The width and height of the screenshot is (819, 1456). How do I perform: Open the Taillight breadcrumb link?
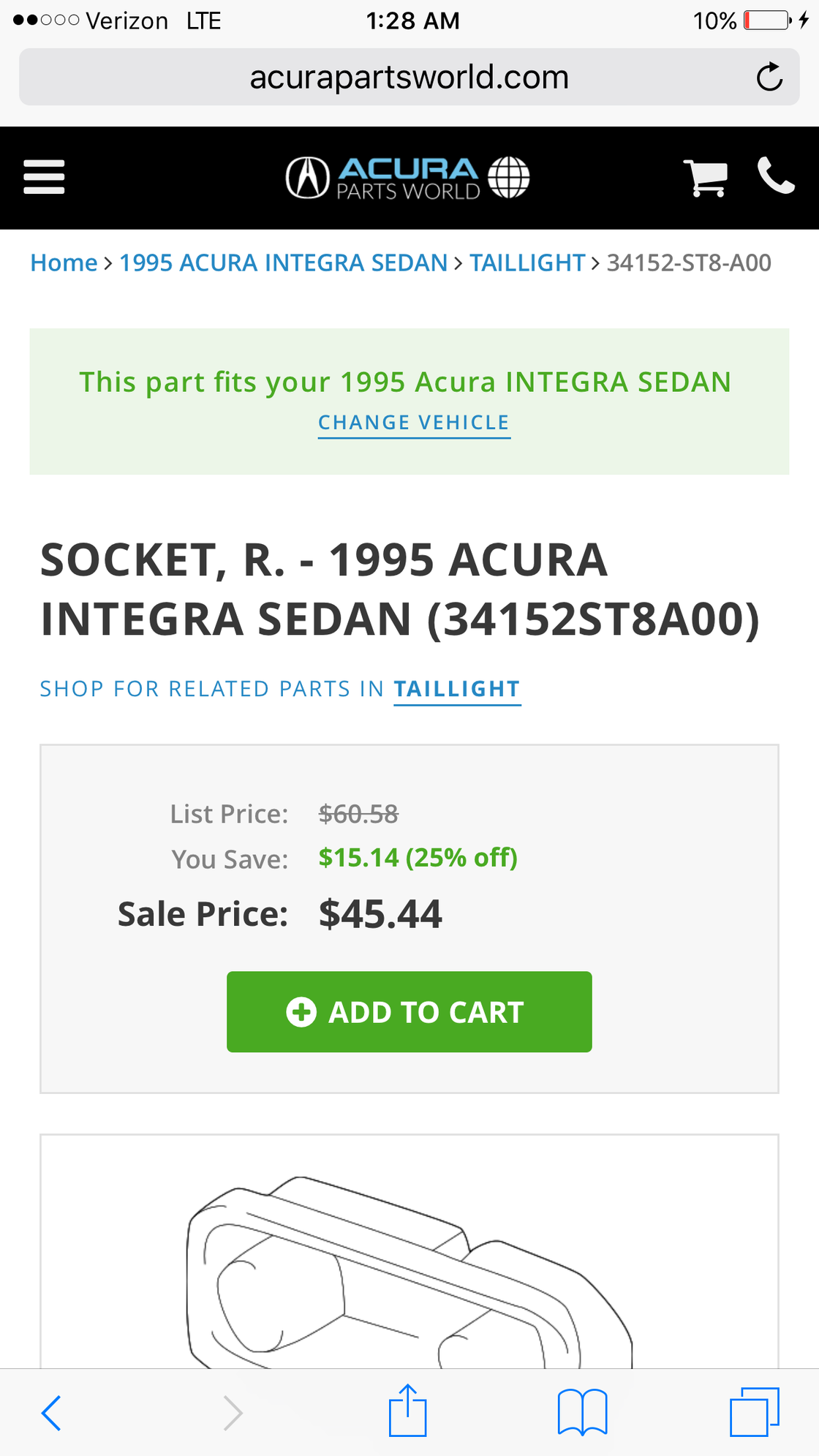click(x=527, y=263)
